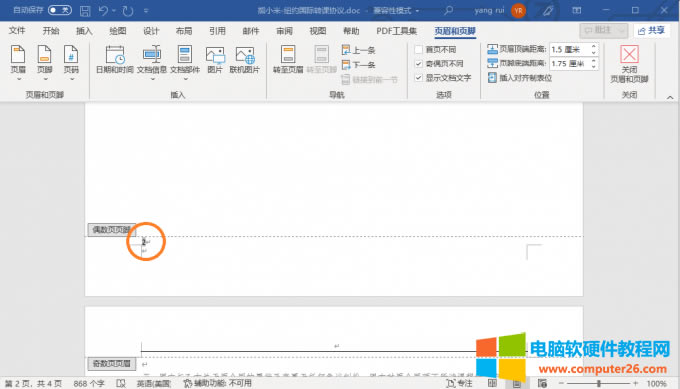Click the search magnifier icon in the title bar

(x=448, y=10)
